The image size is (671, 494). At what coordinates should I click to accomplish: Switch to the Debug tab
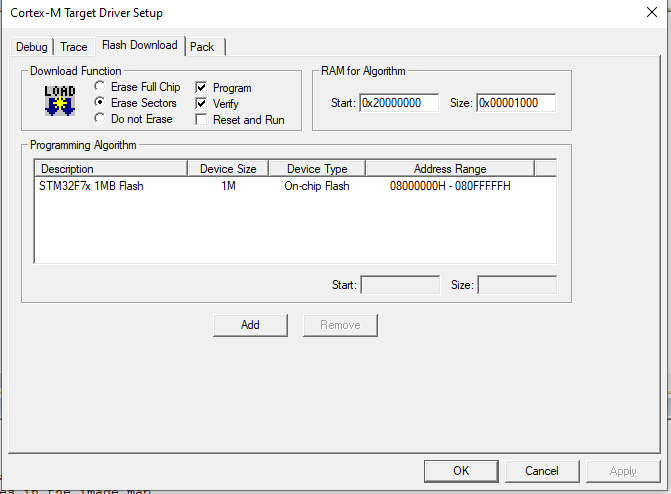pyautogui.click(x=32, y=47)
